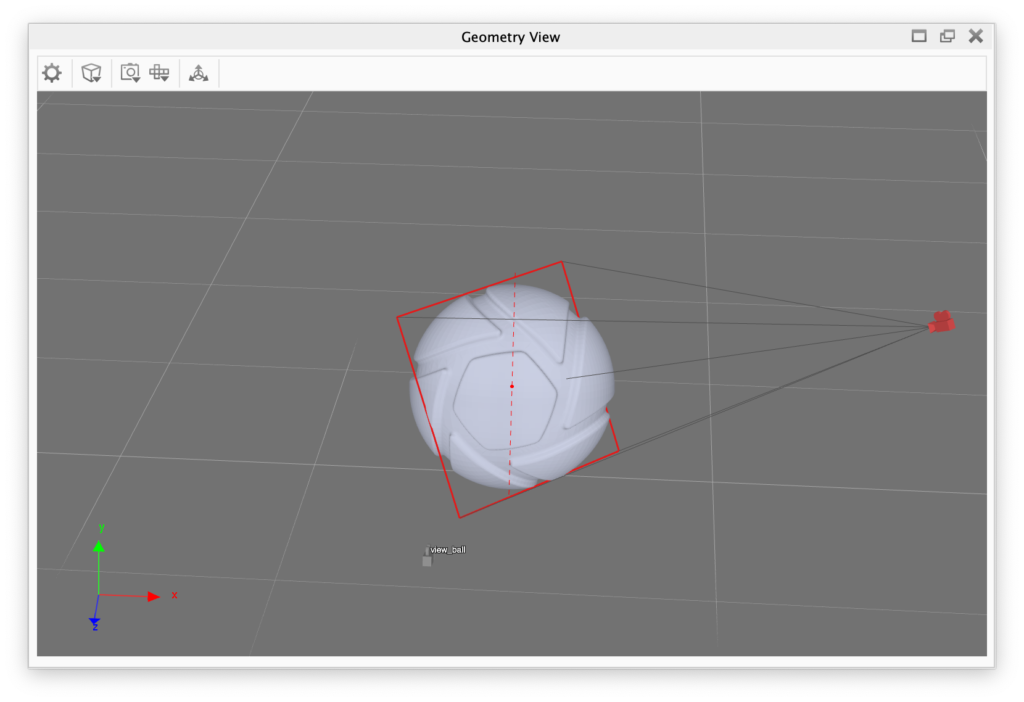Click the red X axis arrow
This screenshot has height=702, width=1024.
[x=153, y=596]
